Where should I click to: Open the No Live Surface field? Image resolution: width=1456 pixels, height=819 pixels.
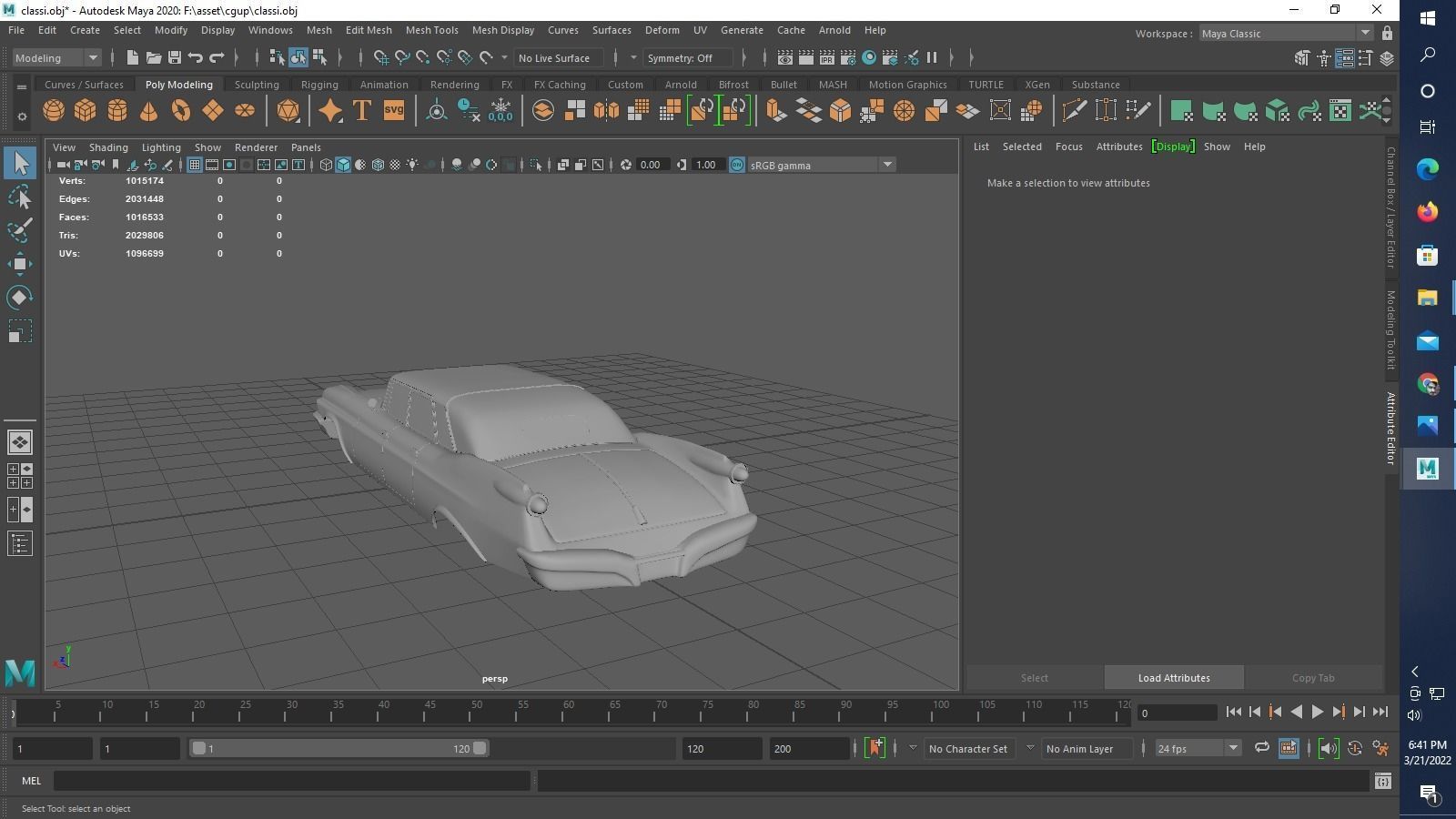pyautogui.click(x=559, y=57)
